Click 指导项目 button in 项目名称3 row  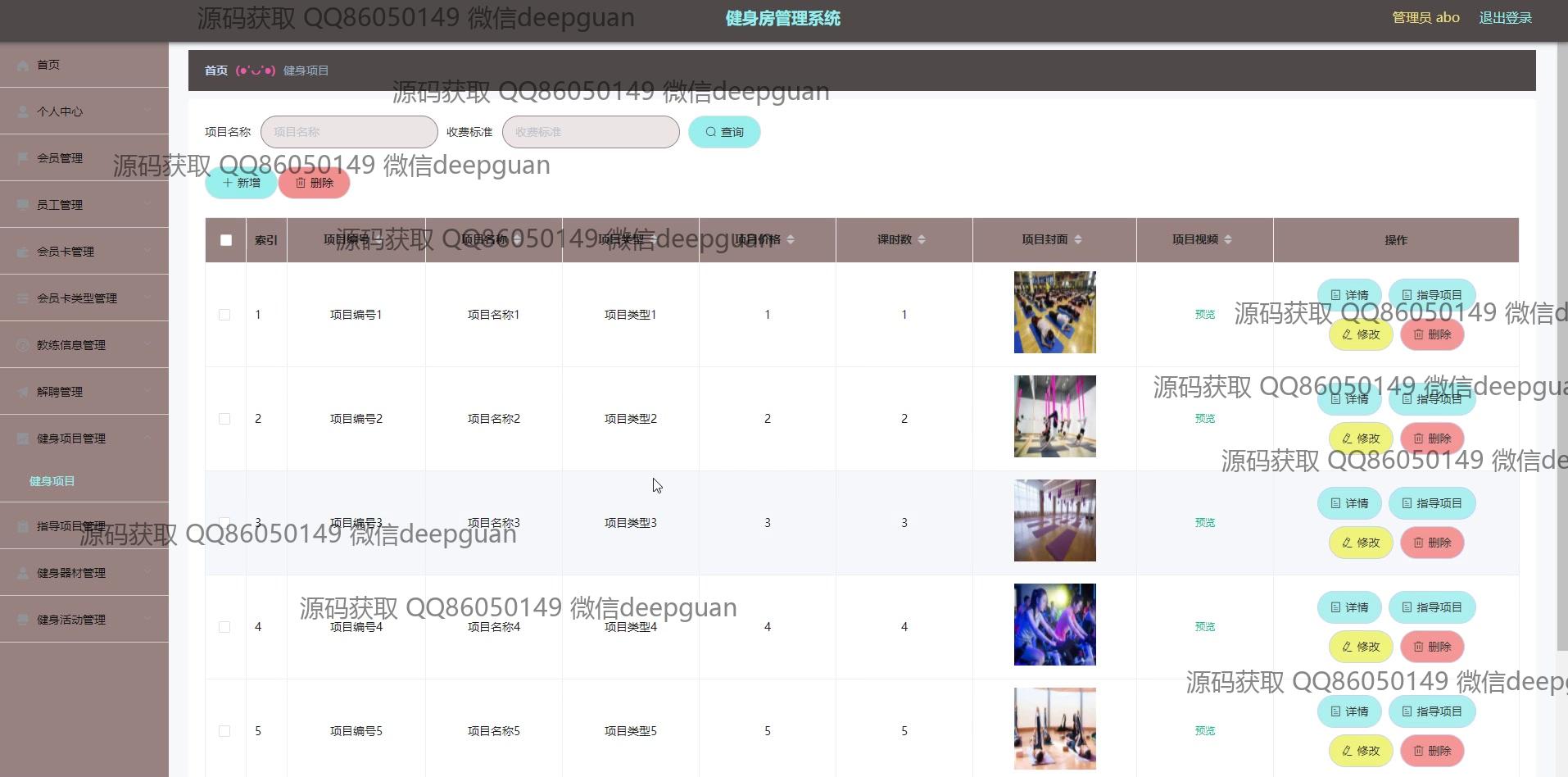coord(1432,503)
